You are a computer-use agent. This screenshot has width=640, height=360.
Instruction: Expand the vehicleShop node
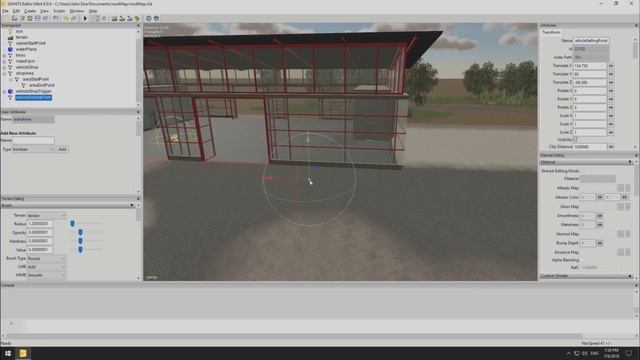pos(4,67)
